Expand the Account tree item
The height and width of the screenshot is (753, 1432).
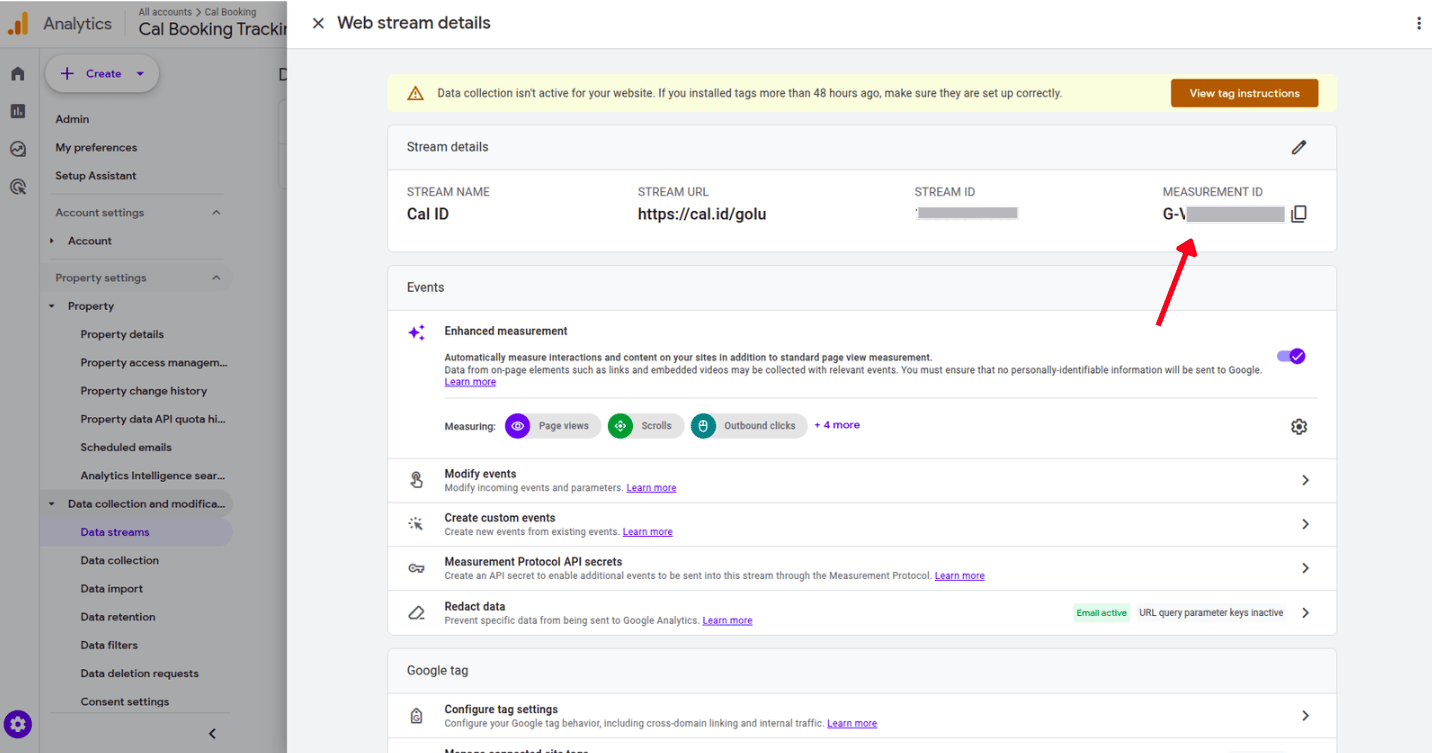coord(52,241)
